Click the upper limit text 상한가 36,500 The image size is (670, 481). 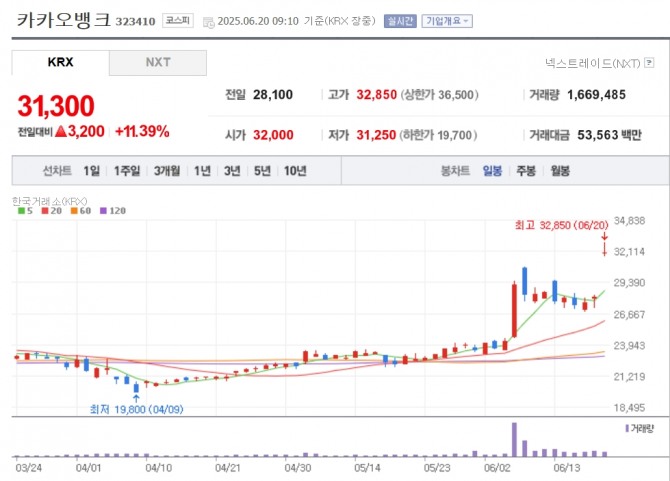click(439, 94)
